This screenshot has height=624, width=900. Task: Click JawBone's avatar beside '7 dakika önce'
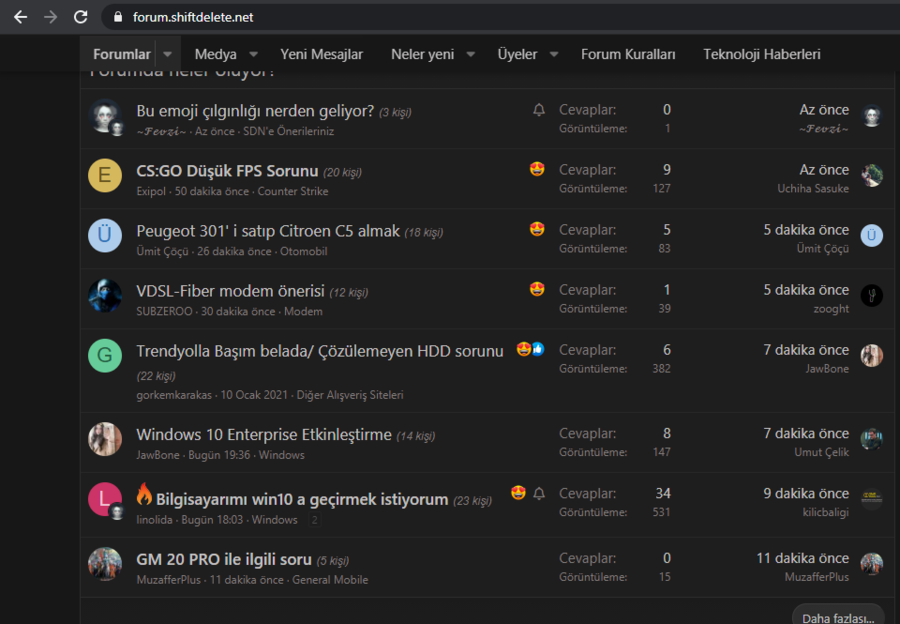[x=871, y=356]
